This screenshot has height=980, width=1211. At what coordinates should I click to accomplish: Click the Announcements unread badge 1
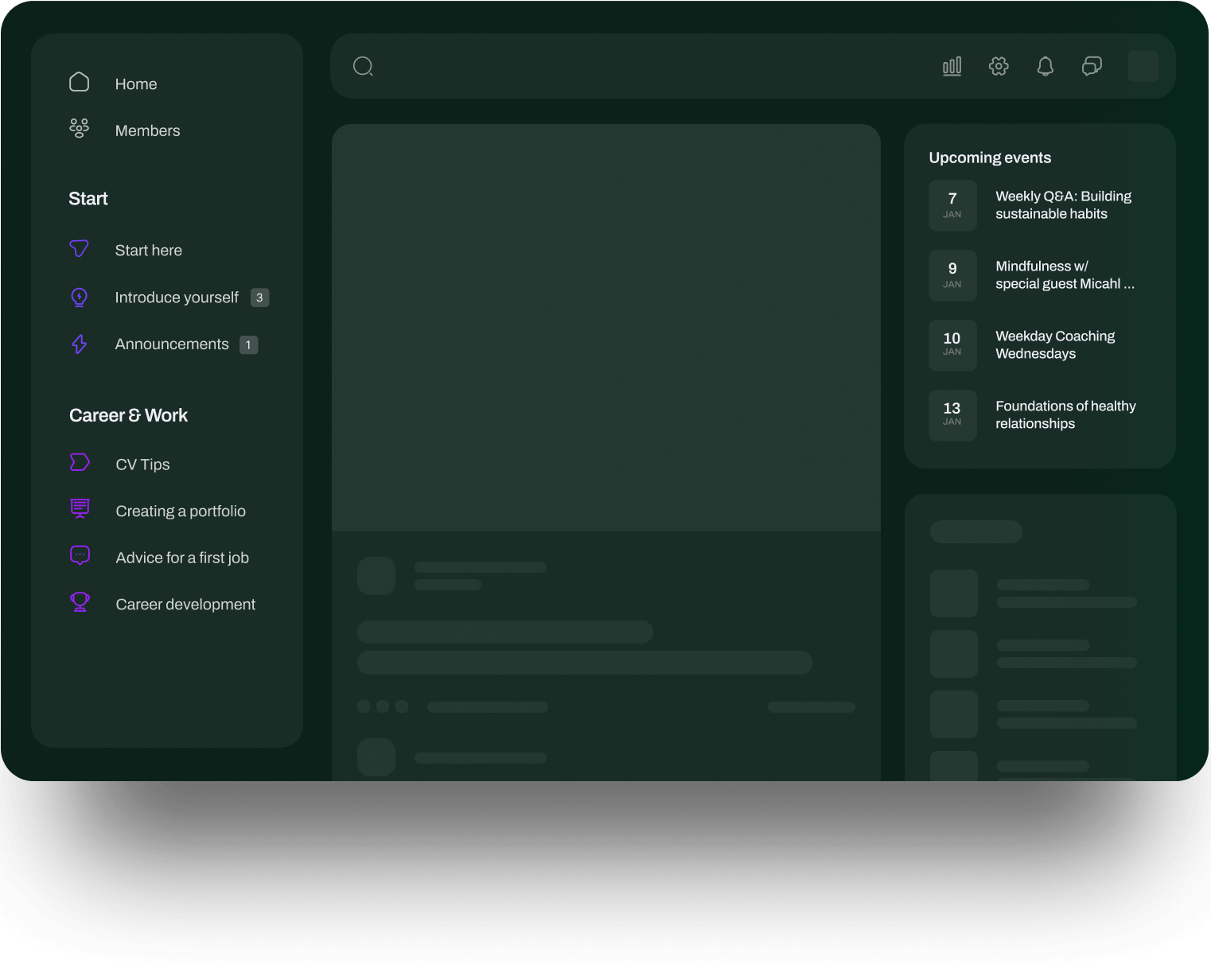[248, 345]
